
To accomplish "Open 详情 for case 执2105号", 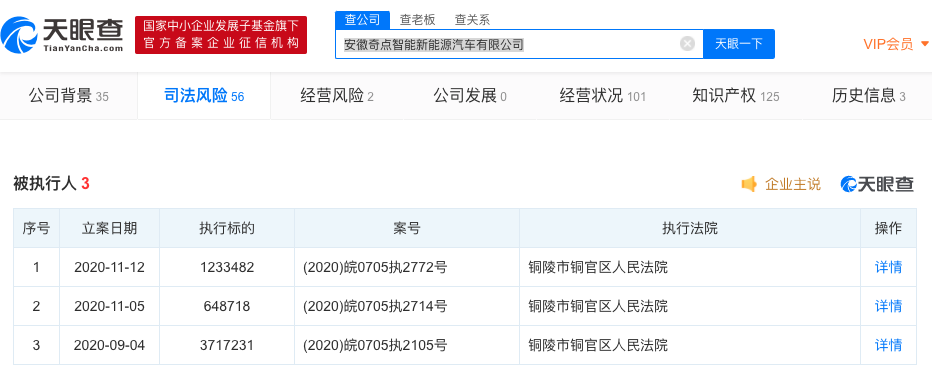I will [888, 345].
